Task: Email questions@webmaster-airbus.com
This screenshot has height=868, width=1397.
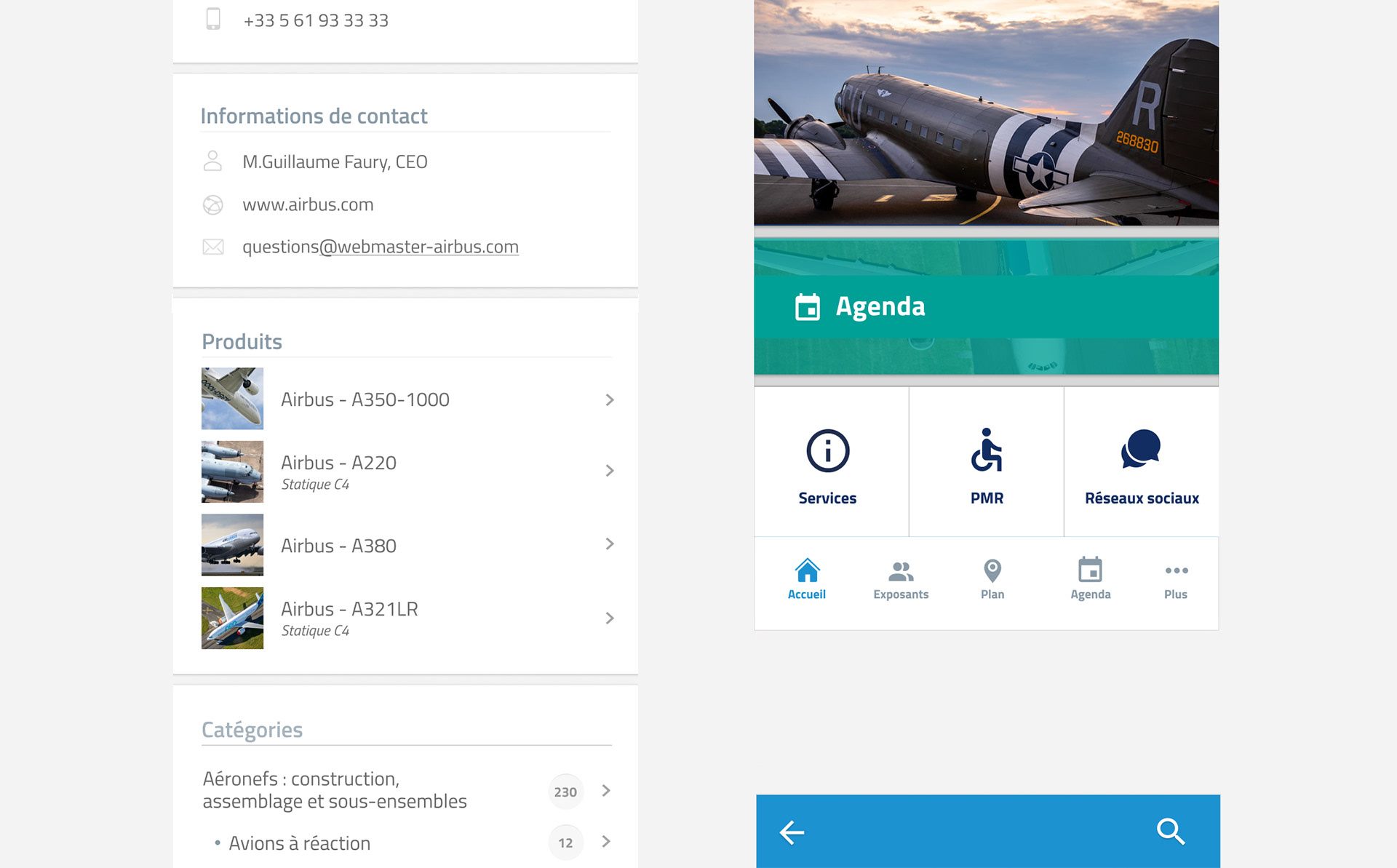Action: point(381,247)
